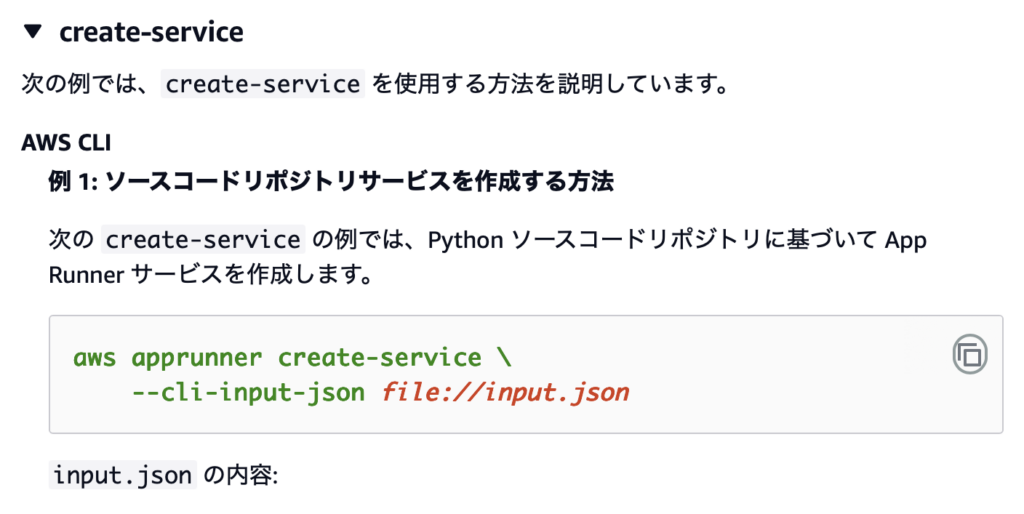Click the "aws" keyword in code block
Image resolution: width=1024 pixels, height=514 pixels.
point(95,357)
